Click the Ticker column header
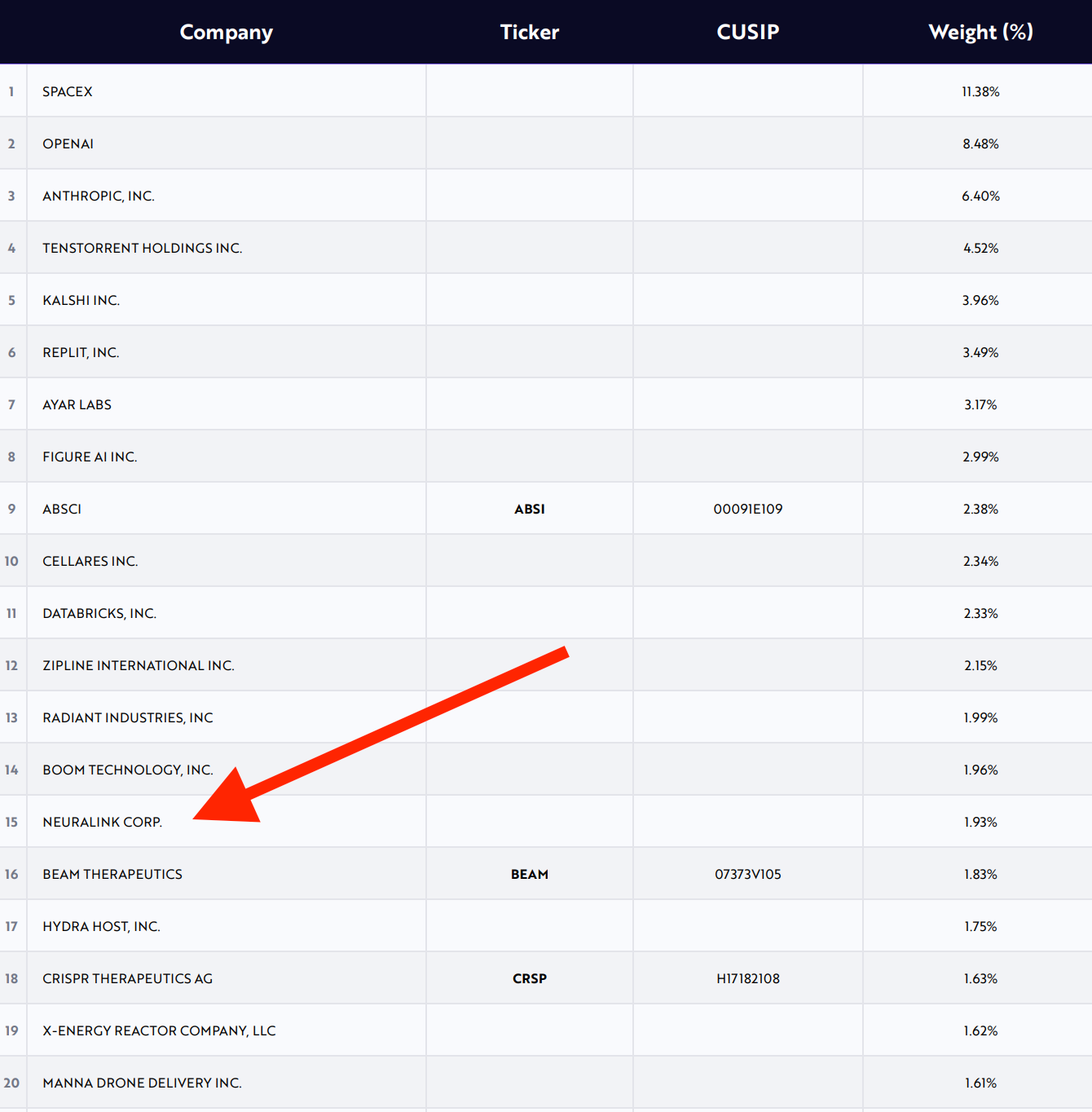The width and height of the screenshot is (1092, 1112). pos(530,32)
